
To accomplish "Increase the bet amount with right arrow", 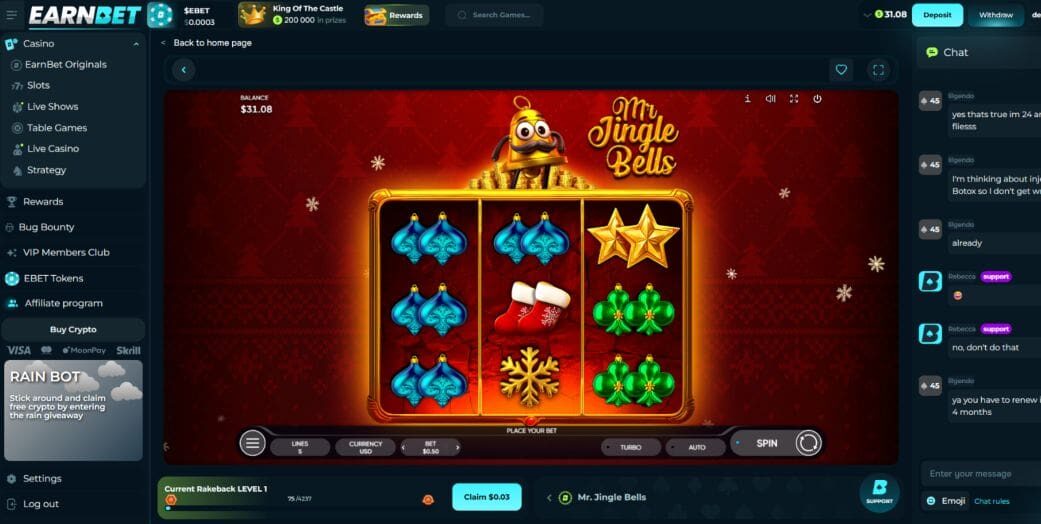I will [x=457, y=448].
